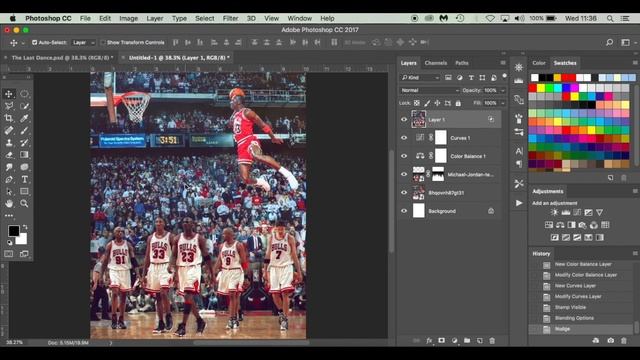
Task: Toggle visibility of Background layer
Action: [x=404, y=211]
